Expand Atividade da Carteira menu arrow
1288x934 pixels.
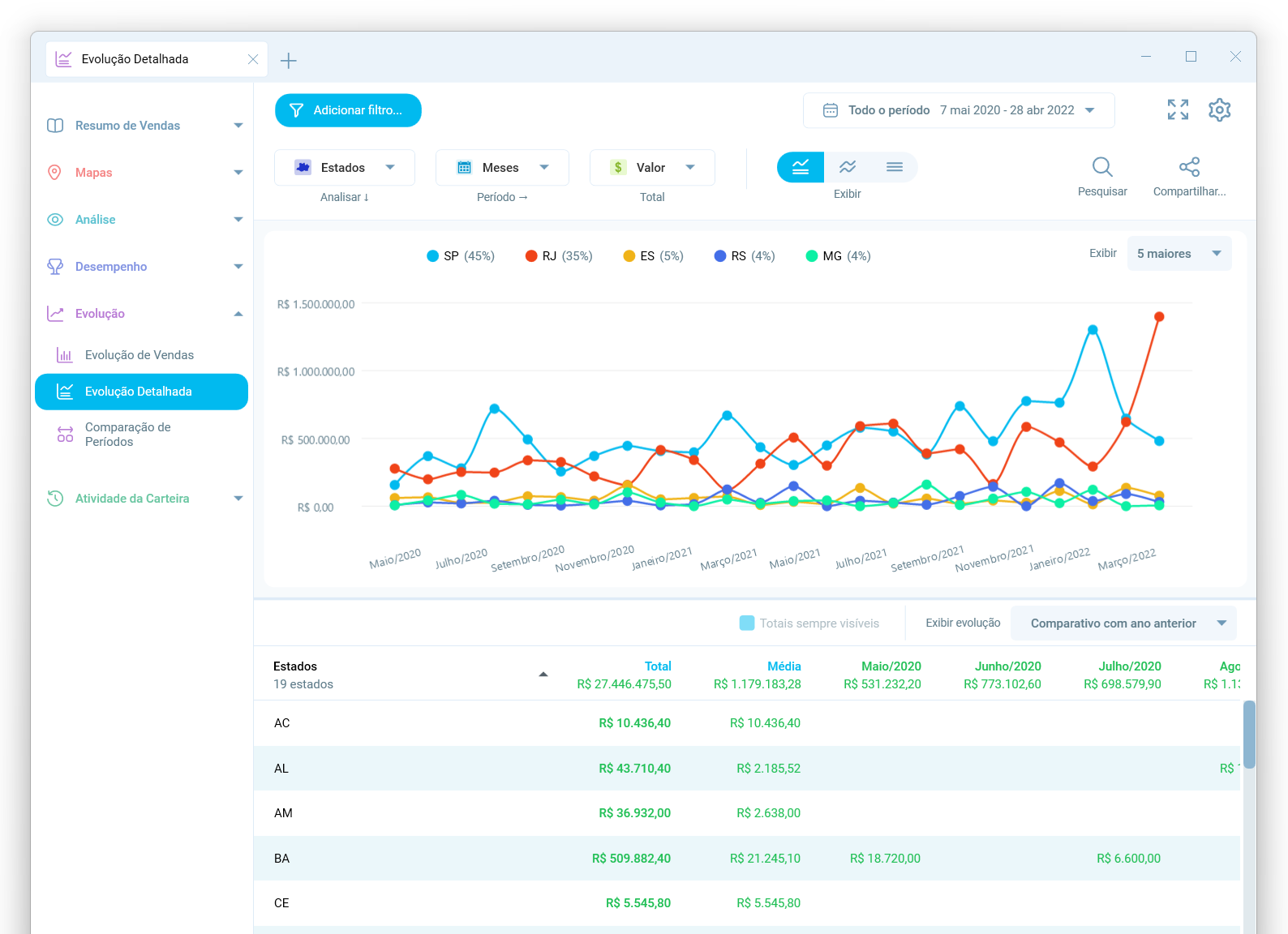pyautogui.click(x=238, y=499)
